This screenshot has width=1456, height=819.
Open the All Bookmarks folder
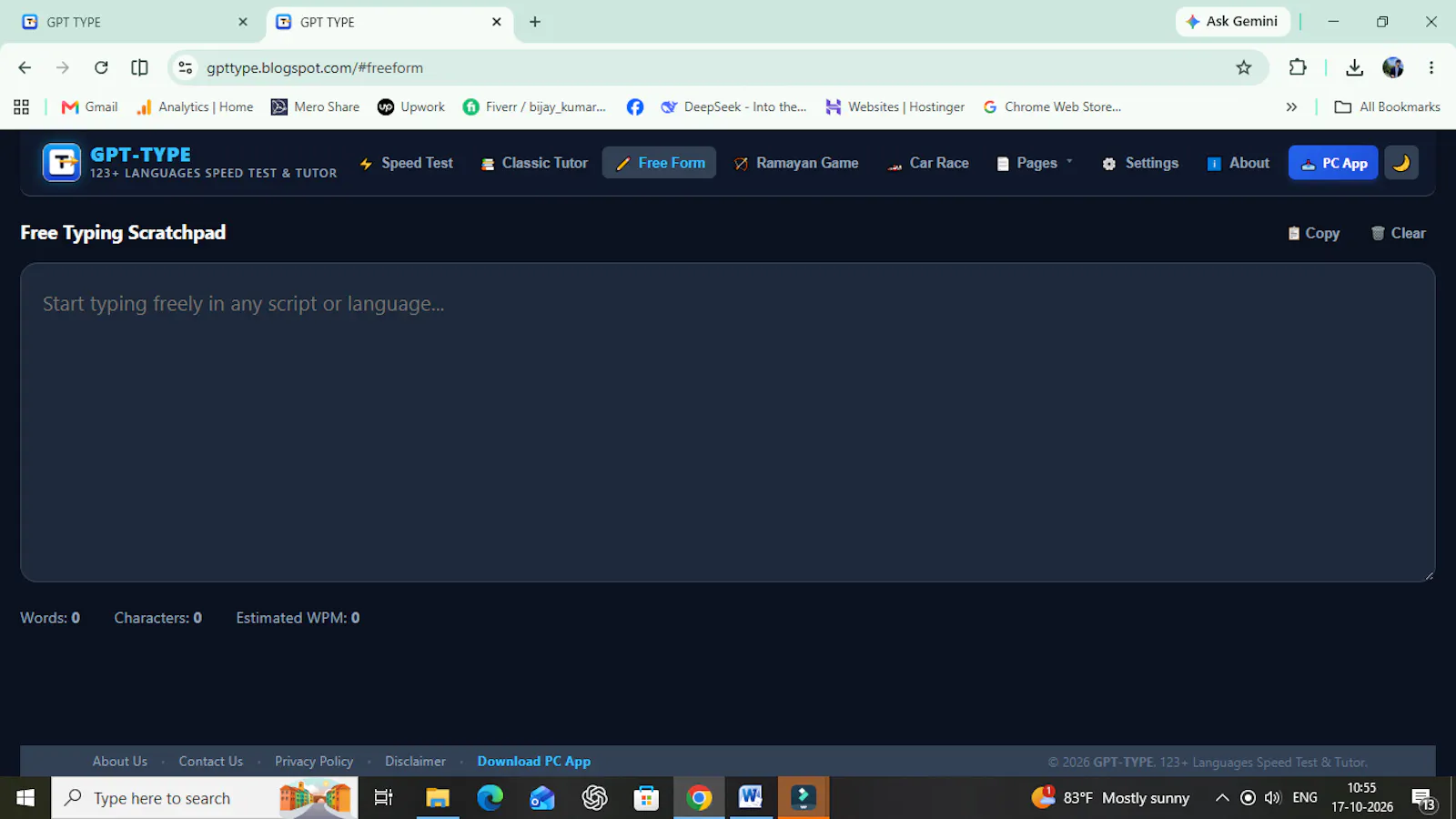click(x=1387, y=106)
